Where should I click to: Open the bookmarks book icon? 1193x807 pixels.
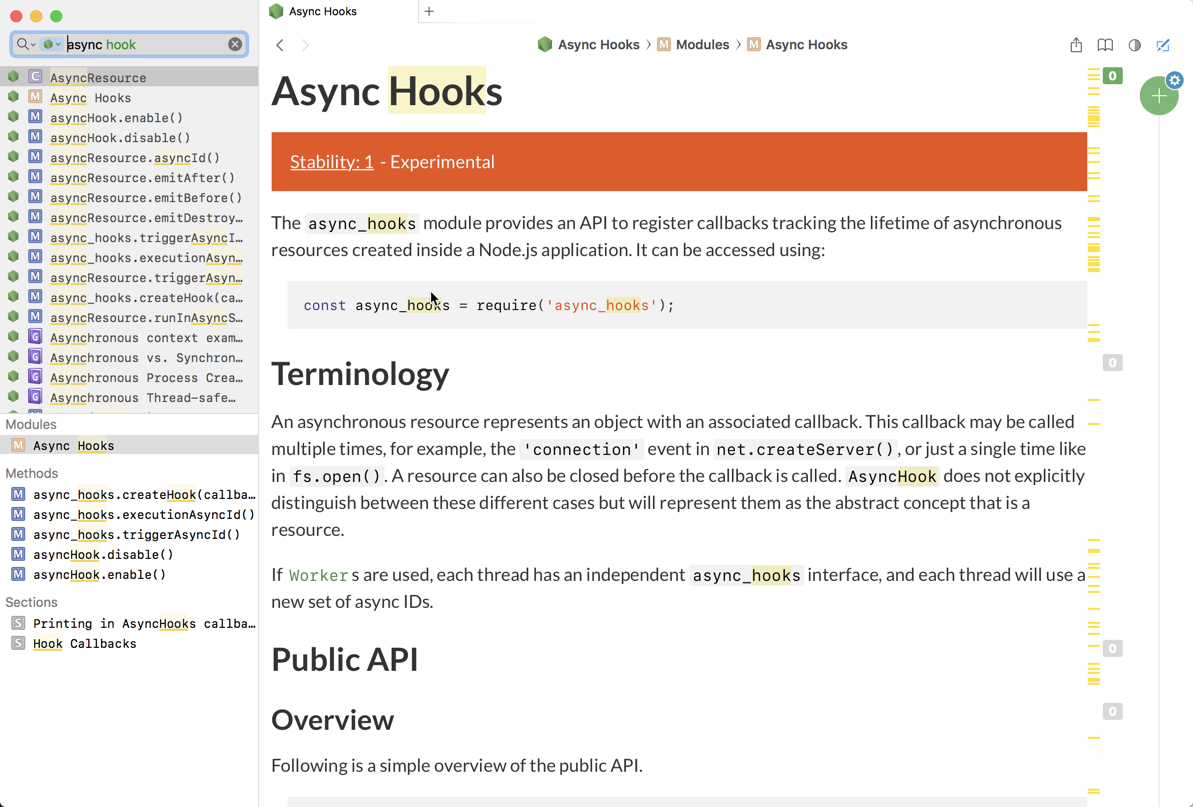1105,45
